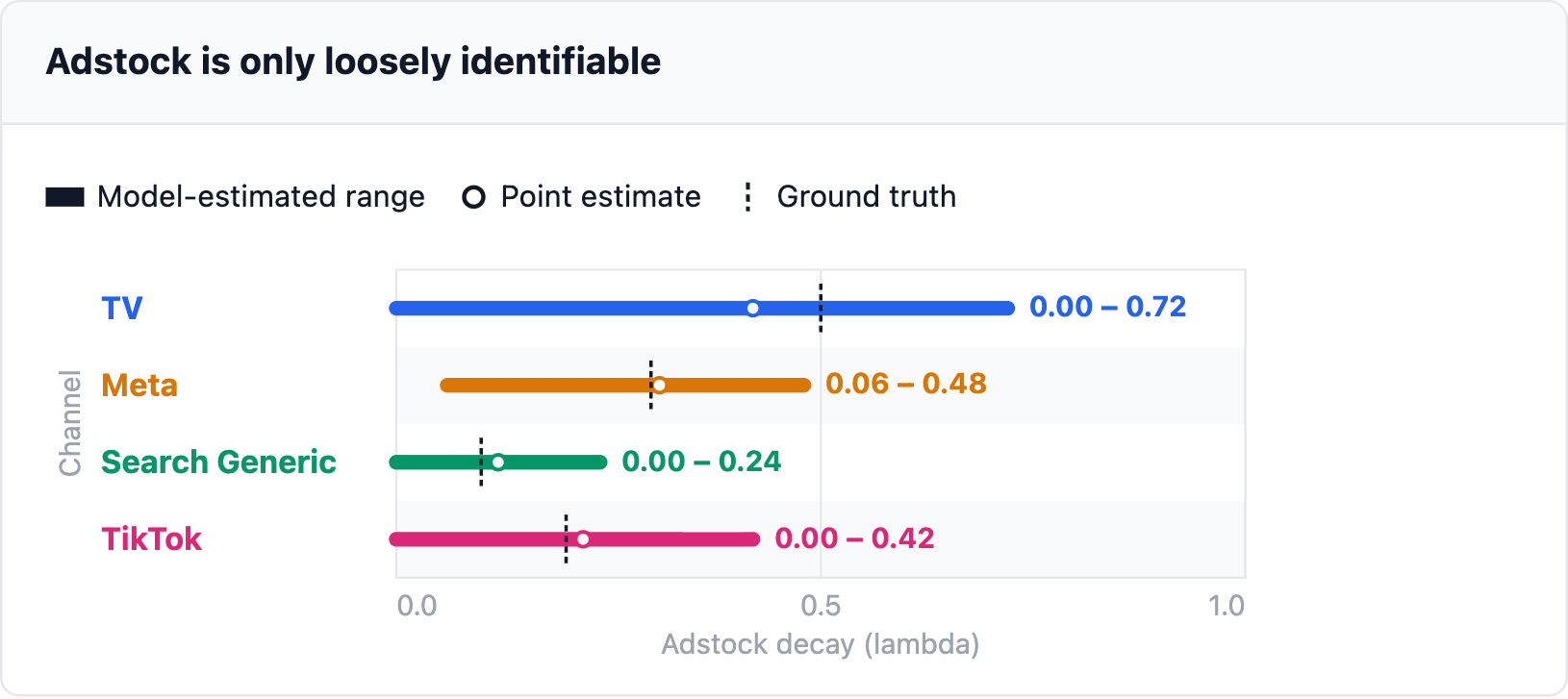Image resolution: width=1568 pixels, height=699 pixels.
Task: Select the "TikTok" channel label
Action: pos(152,539)
